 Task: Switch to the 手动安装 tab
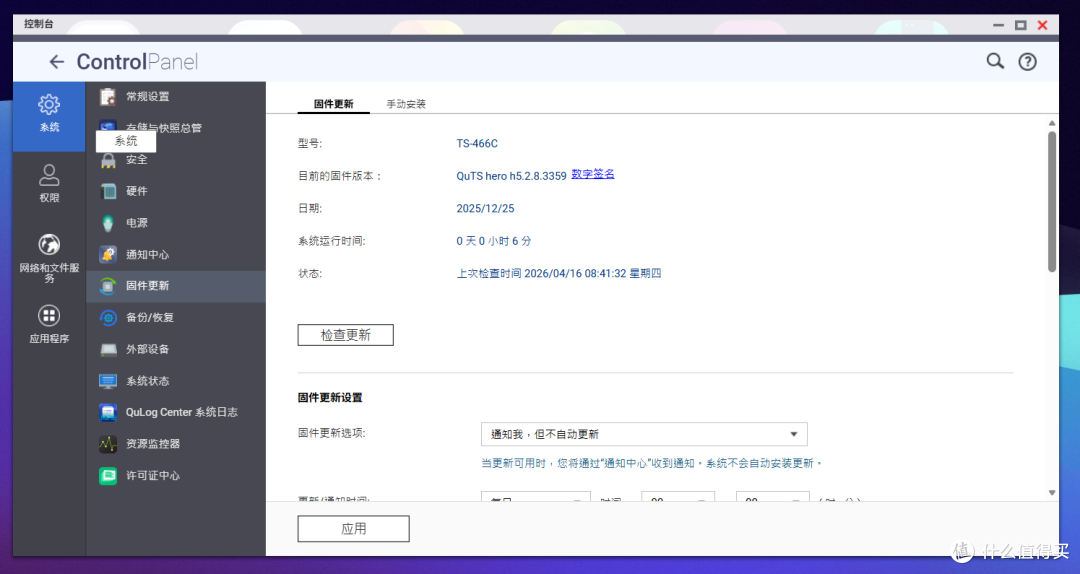tap(406, 104)
